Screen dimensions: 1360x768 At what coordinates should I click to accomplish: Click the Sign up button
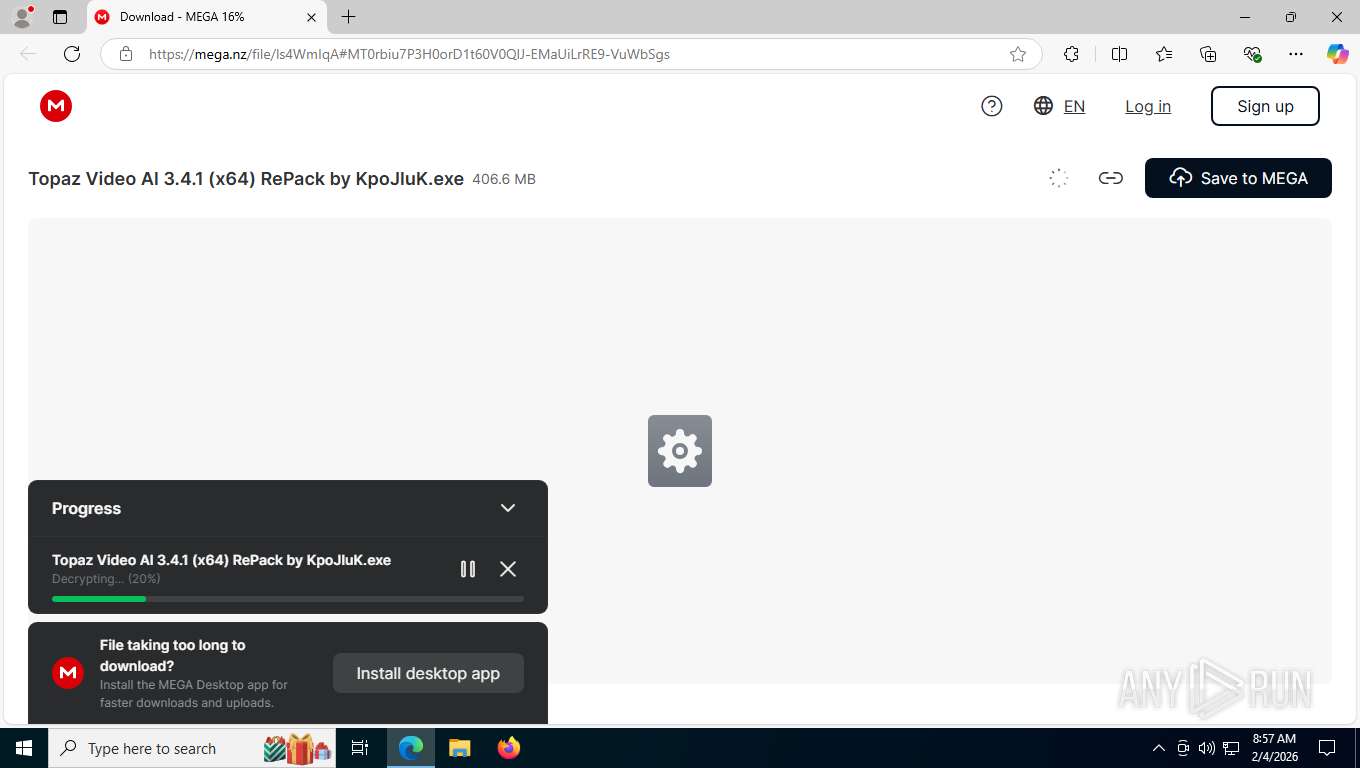1265,106
